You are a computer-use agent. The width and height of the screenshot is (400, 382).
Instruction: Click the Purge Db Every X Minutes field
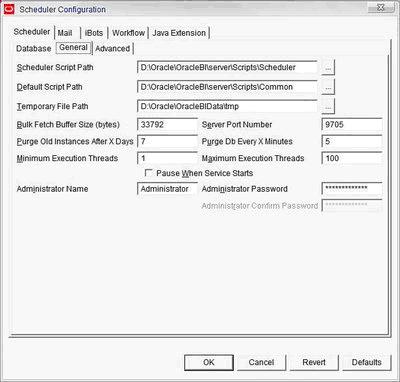click(352, 141)
